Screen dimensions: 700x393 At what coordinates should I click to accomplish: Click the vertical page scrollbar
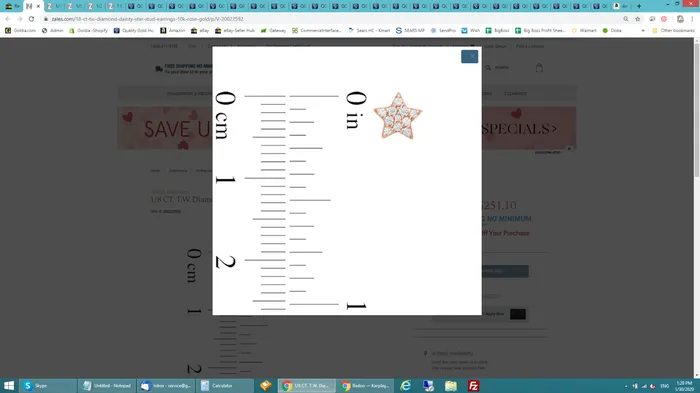tap(696, 208)
